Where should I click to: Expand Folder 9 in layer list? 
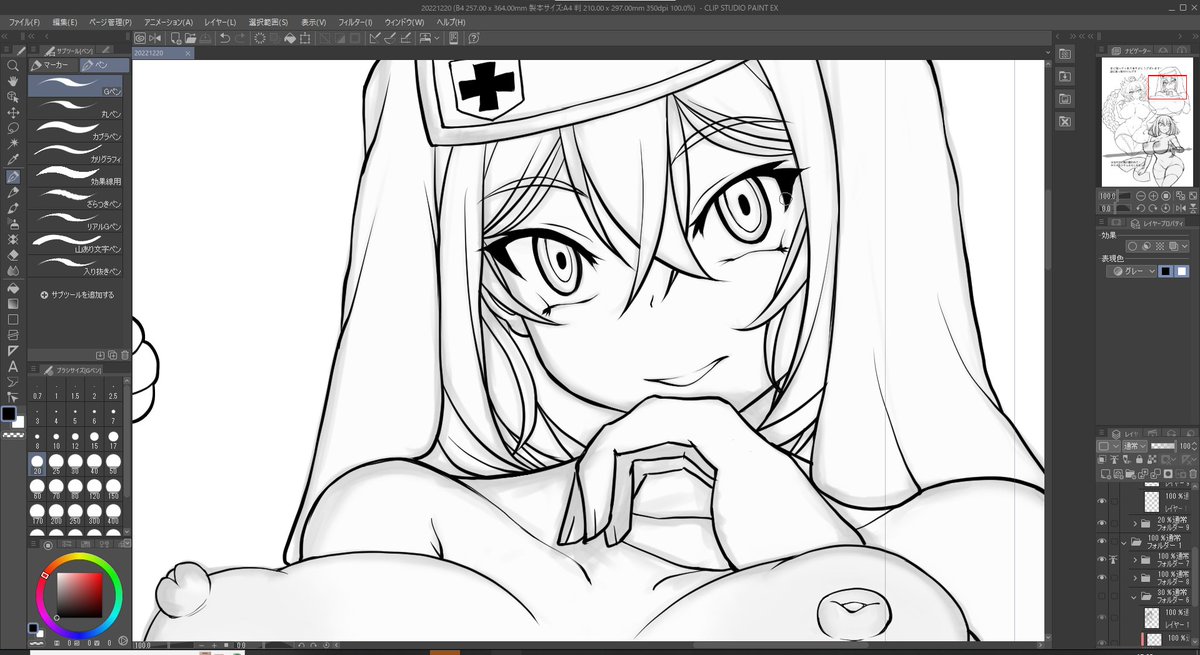click(1134, 523)
